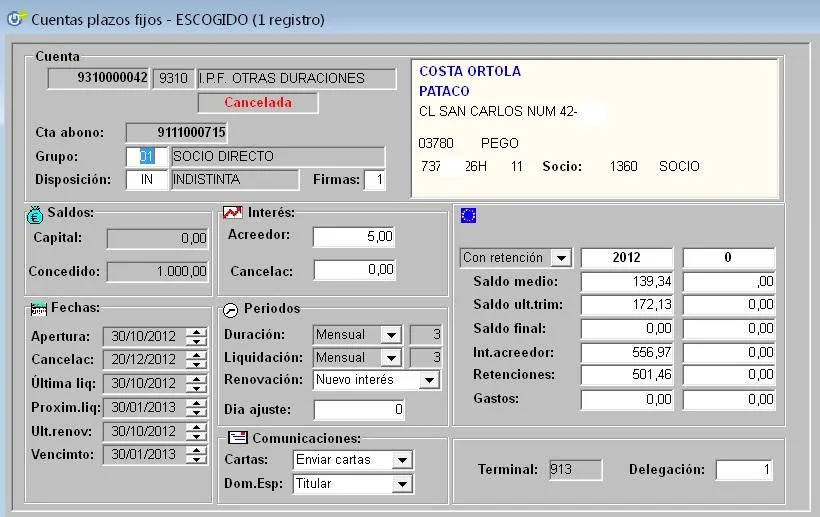Open the Duración Mensual dropdown
The width and height of the screenshot is (820, 517).
point(391,335)
